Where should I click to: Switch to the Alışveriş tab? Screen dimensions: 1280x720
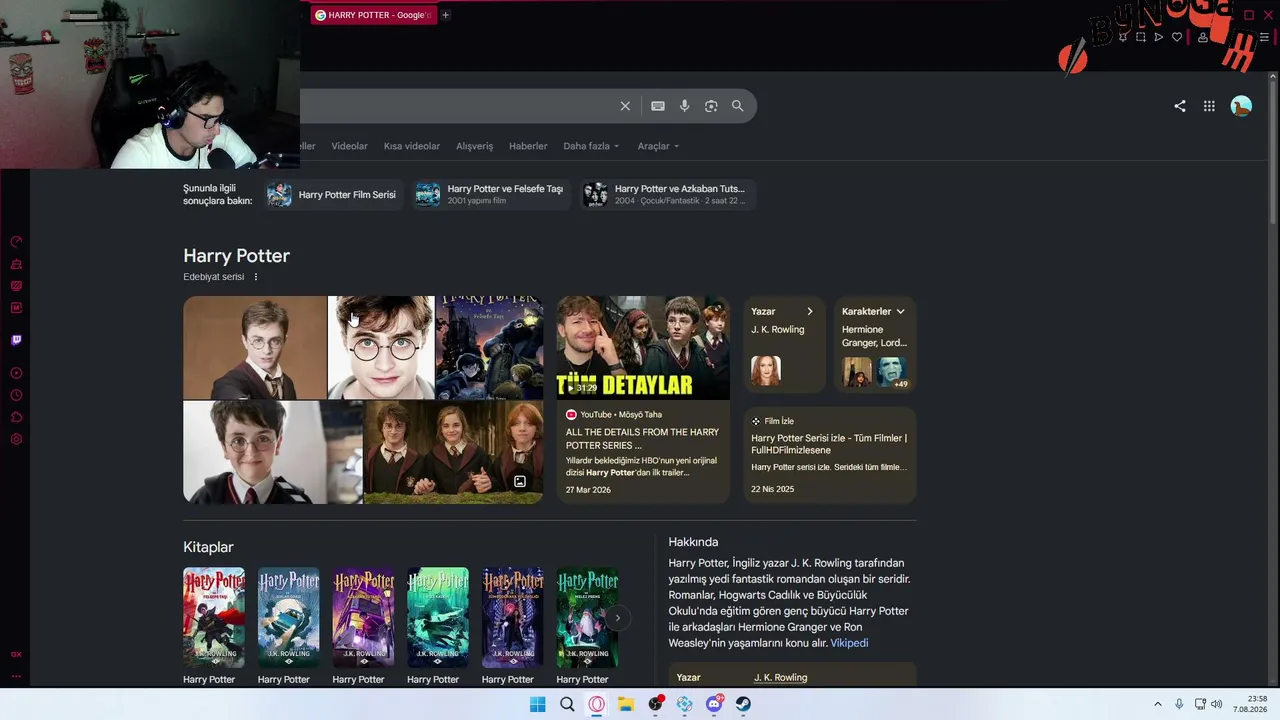(475, 146)
